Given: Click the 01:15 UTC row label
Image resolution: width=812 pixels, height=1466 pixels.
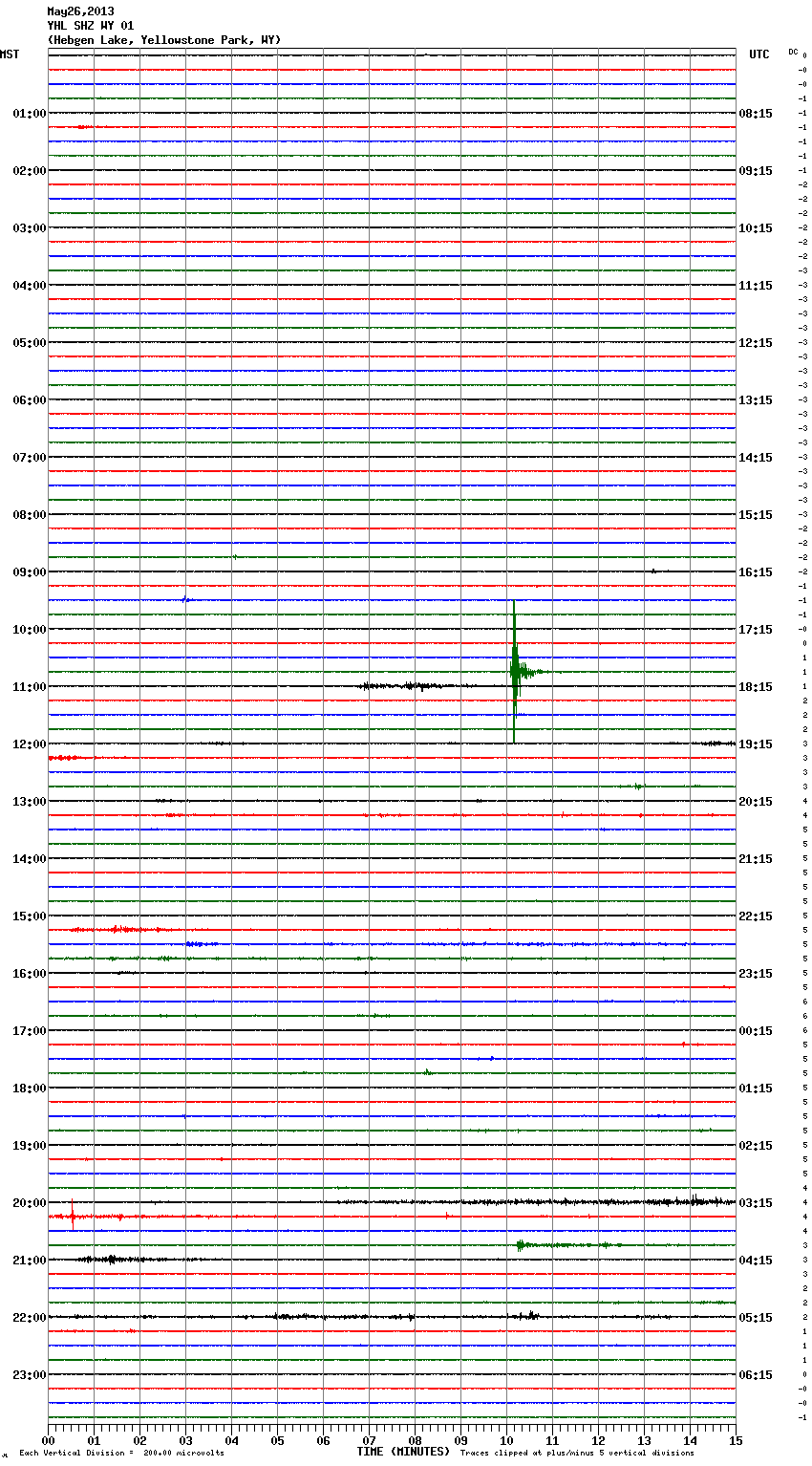Looking at the screenshot, I should click(x=756, y=1089).
